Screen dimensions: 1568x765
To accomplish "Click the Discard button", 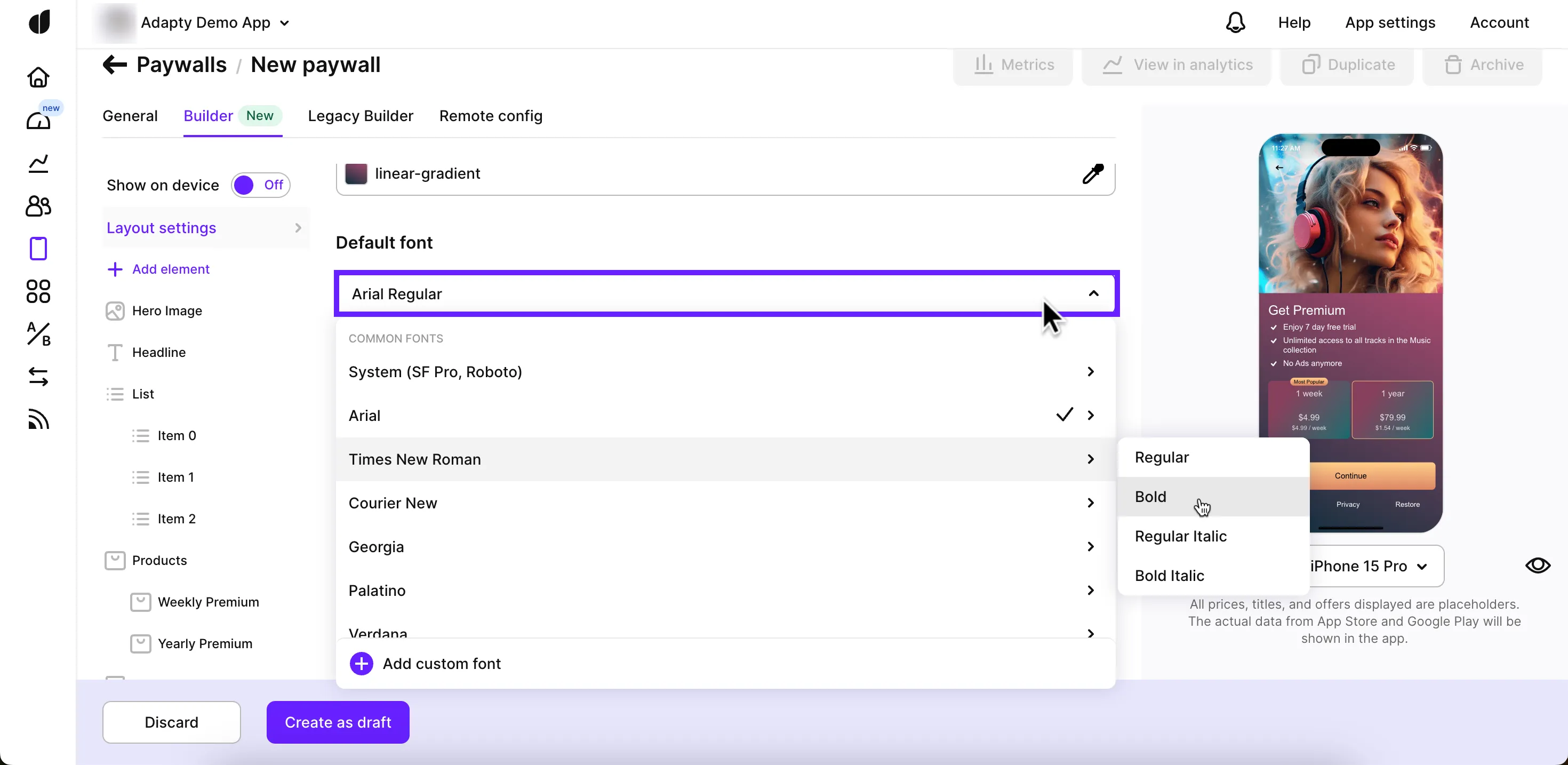I will tap(171, 722).
